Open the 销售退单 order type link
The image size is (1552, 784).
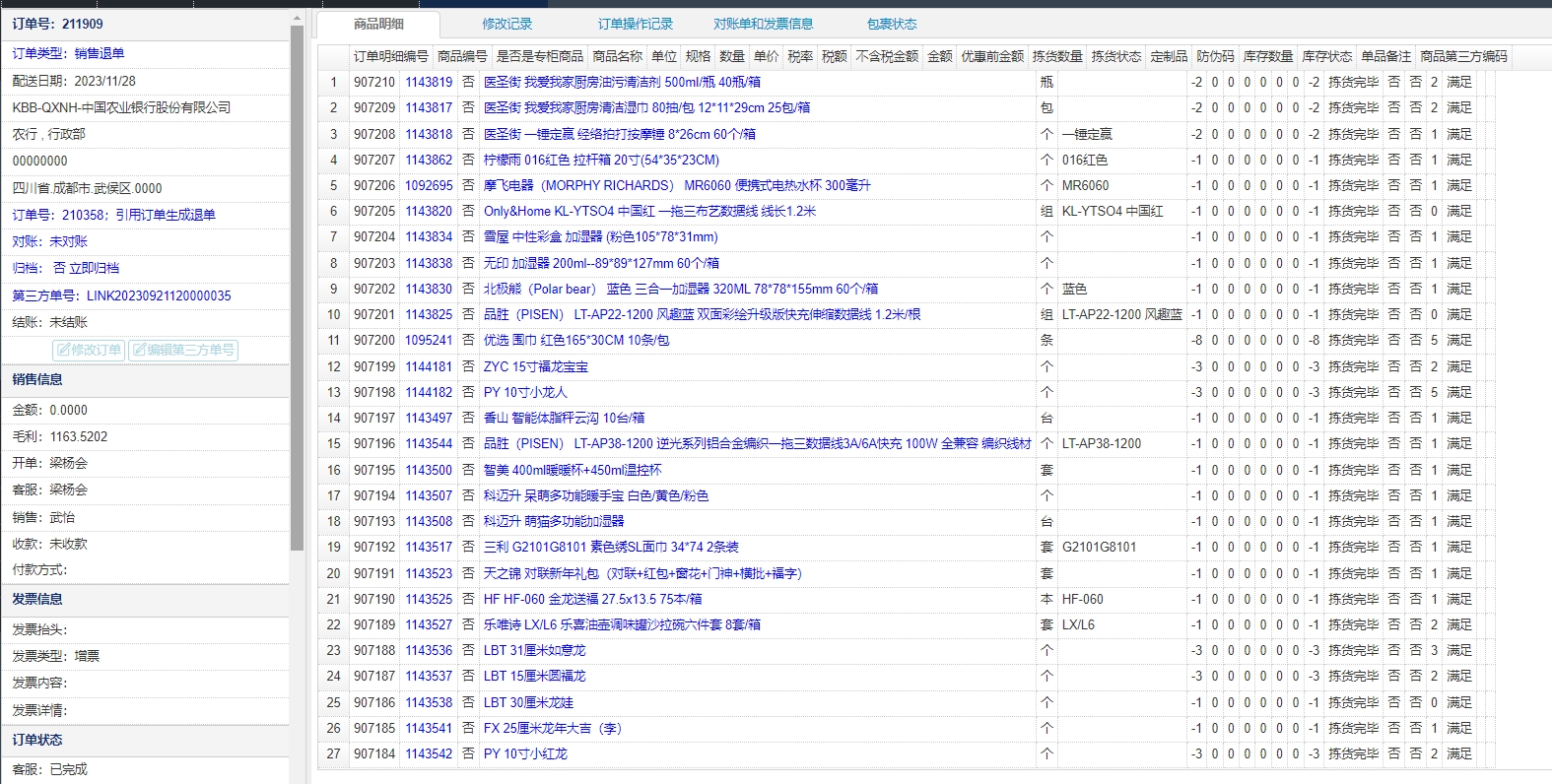pyautogui.click(x=100, y=53)
